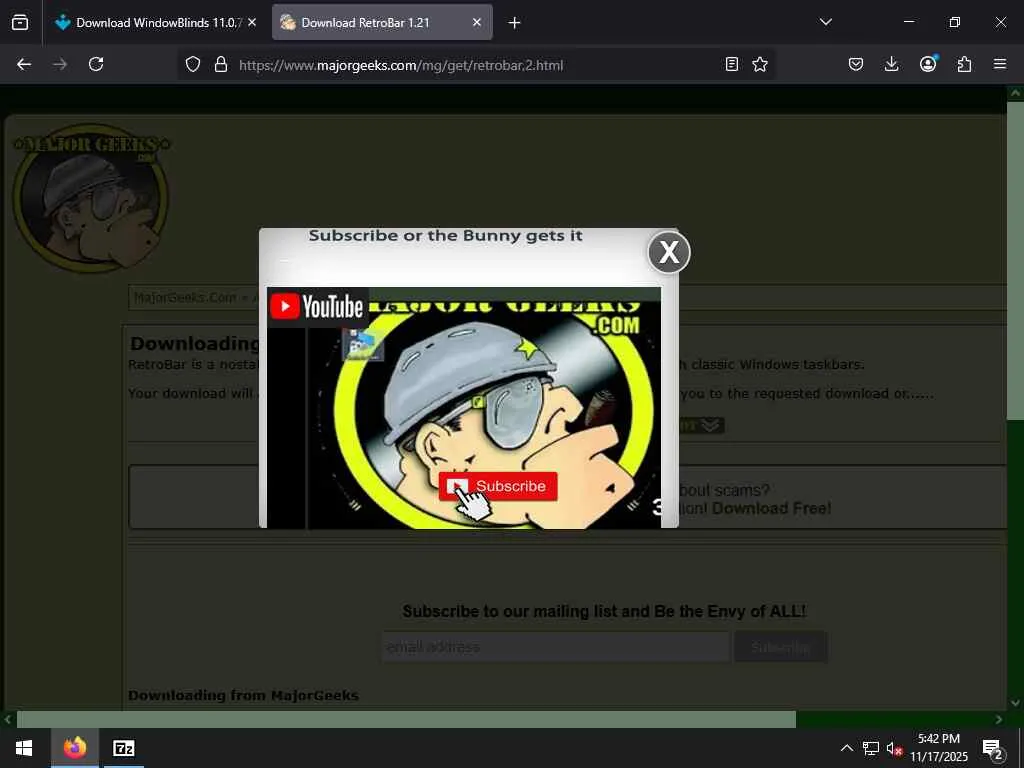Open the tracking protection shield icon
The width and height of the screenshot is (1024, 768).
[x=193, y=64]
